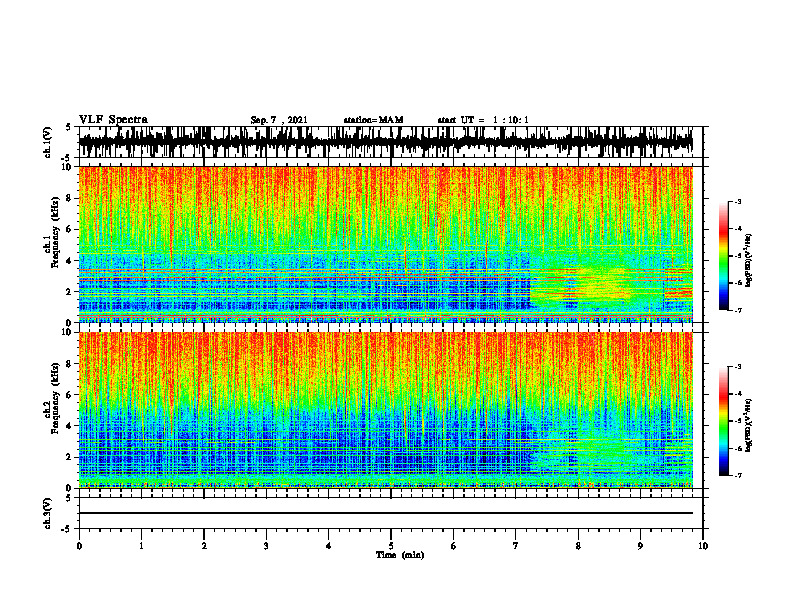Click the "Sep. 7, 2021" date label
The height and width of the screenshot is (612, 792).
tap(279, 120)
